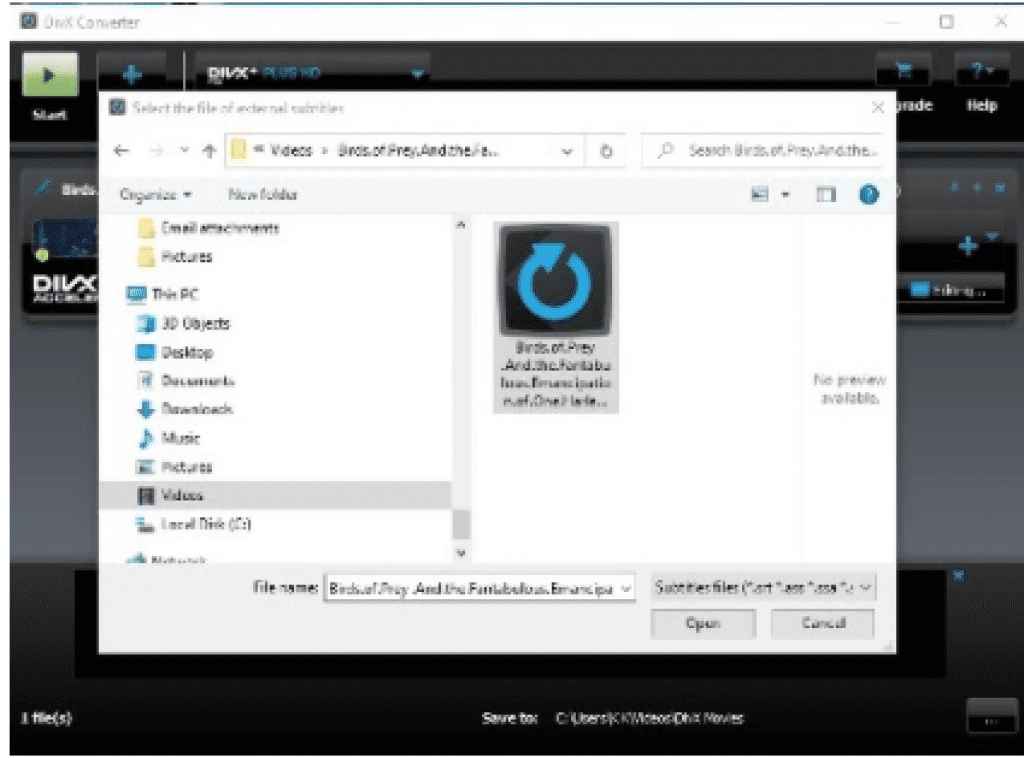Click the Videos breadcrumb in address bar
Viewport: 1024px width, 758px height.
[291, 151]
